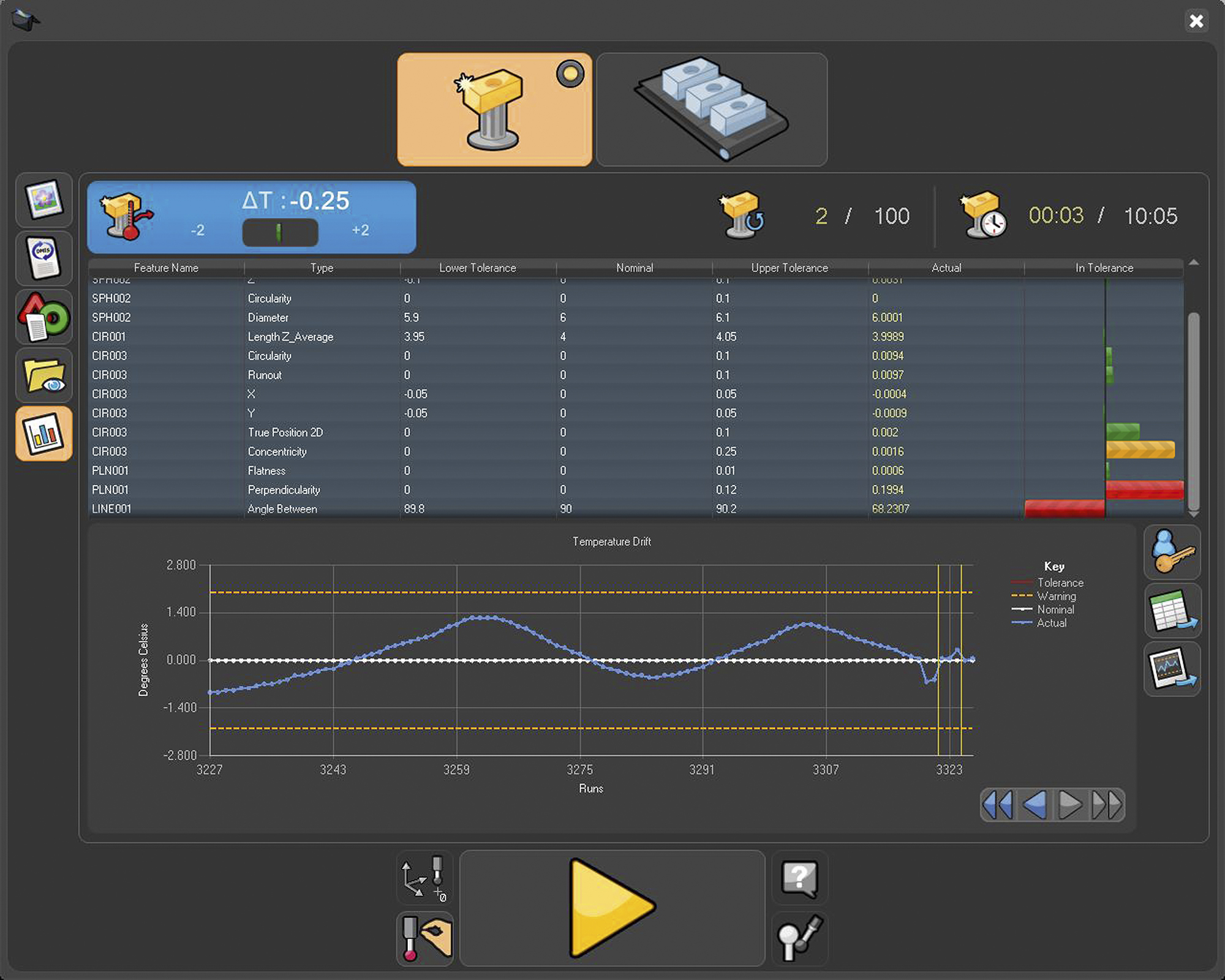Open the help question mark icon
Image resolution: width=1225 pixels, height=980 pixels.
click(x=799, y=878)
